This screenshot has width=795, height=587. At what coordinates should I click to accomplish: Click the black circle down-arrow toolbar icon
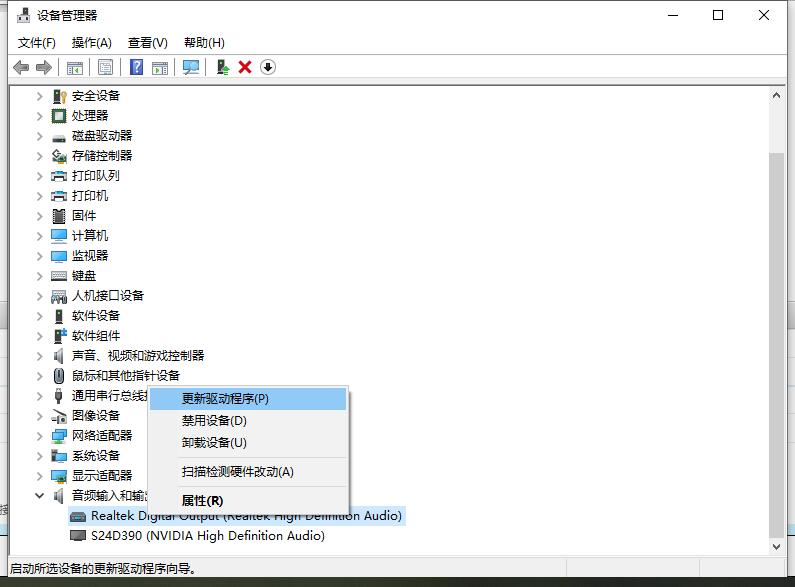(268, 67)
